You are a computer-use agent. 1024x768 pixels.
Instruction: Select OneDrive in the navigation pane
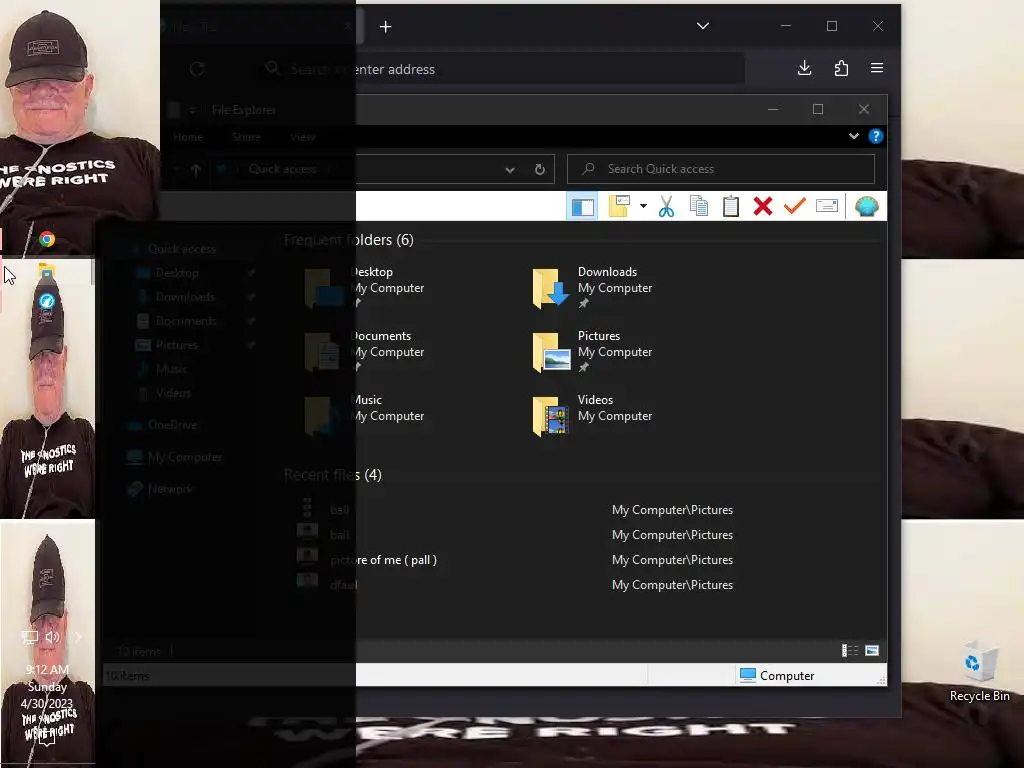[x=172, y=425]
